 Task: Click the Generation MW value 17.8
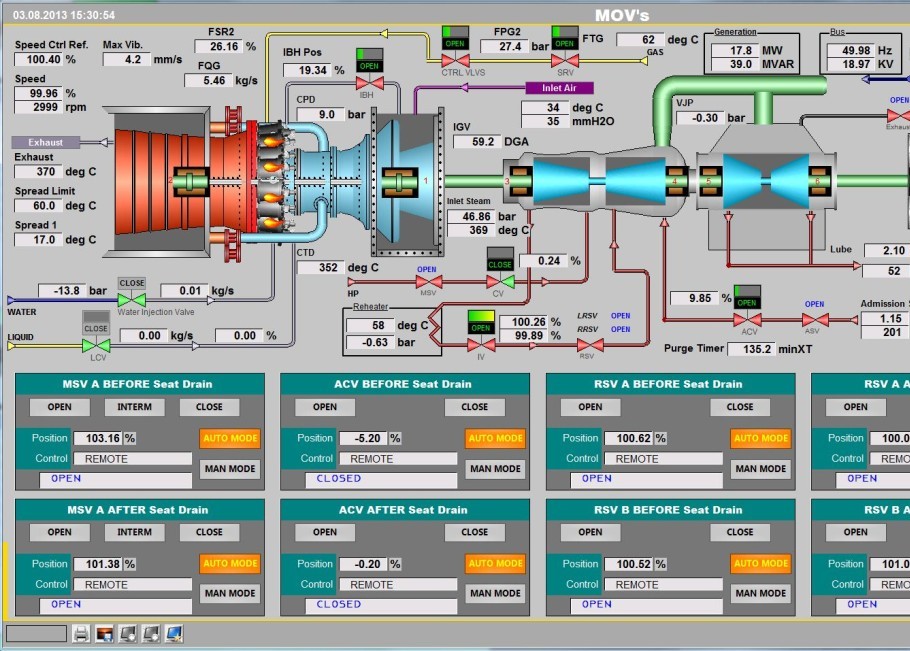pyautogui.click(x=735, y=50)
